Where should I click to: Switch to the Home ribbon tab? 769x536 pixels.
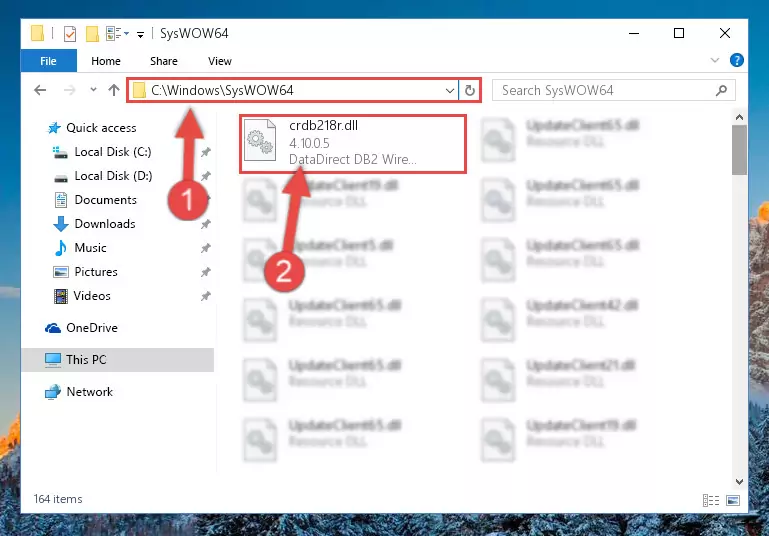(106, 61)
